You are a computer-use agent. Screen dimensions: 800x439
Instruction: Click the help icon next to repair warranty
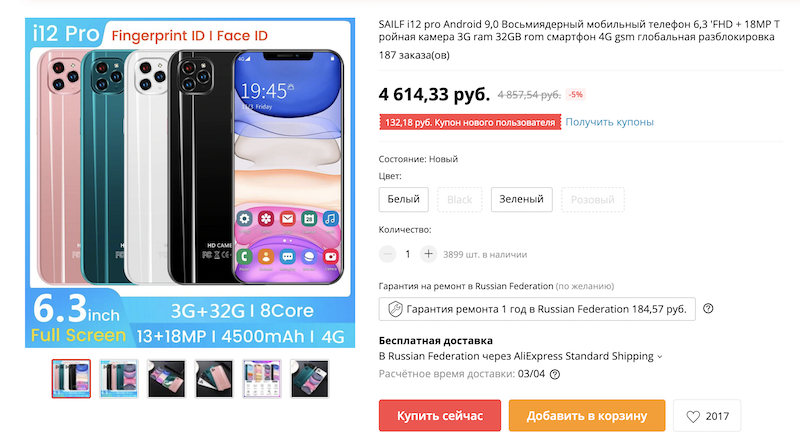(708, 308)
